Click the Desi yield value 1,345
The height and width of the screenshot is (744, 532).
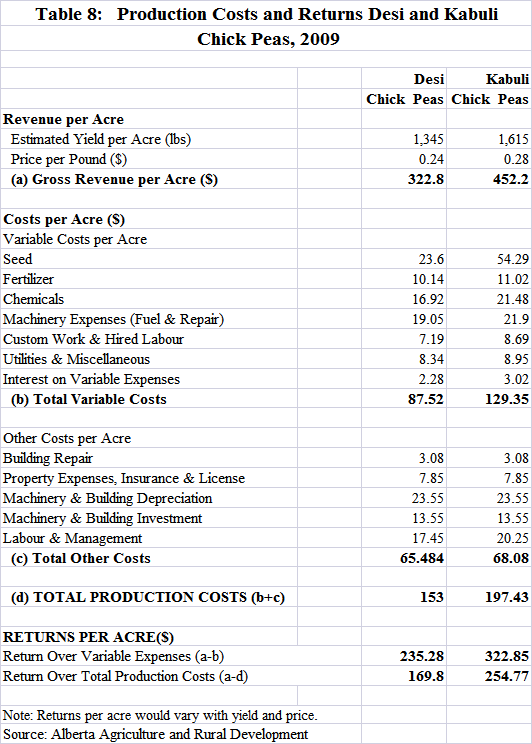pyautogui.click(x=428, y=139)
